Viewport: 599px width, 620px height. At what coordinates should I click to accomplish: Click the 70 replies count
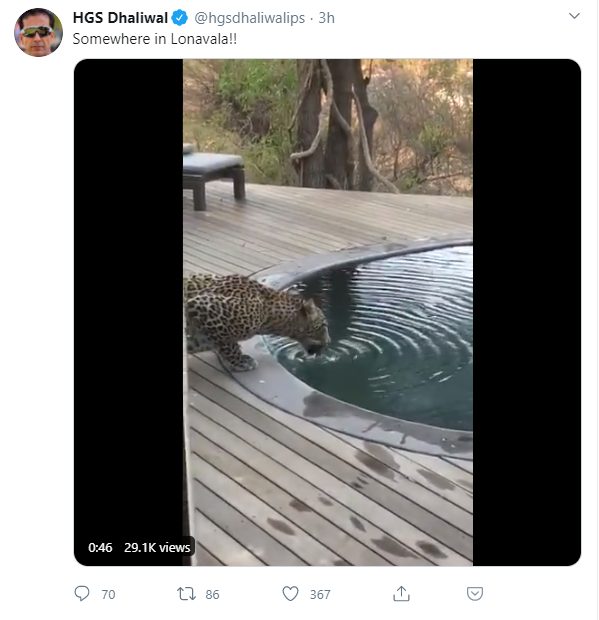(x=108, y=594)
